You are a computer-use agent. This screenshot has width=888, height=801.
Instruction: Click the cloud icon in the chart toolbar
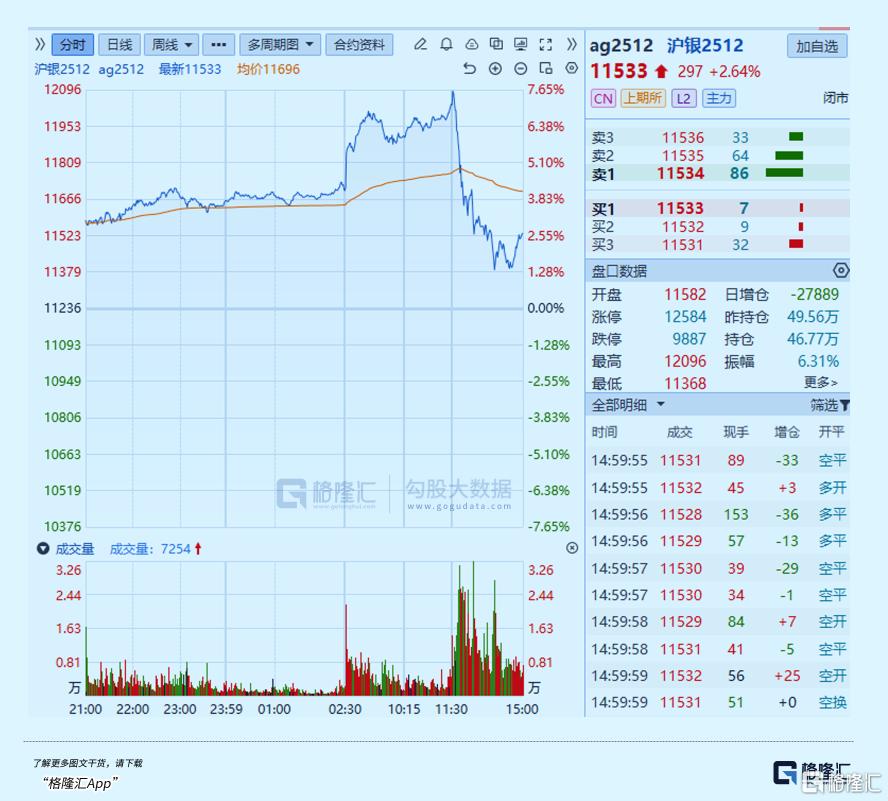coord(472,44)
